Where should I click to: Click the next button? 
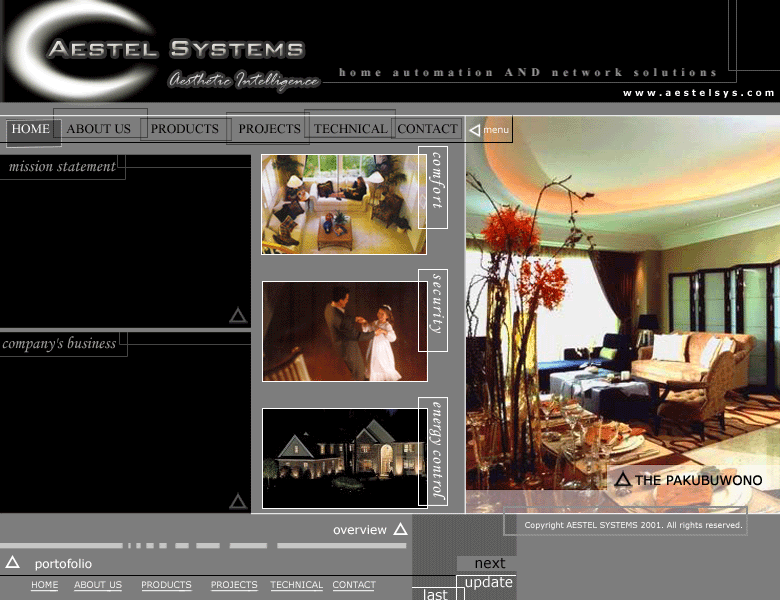tap(489, 563)
